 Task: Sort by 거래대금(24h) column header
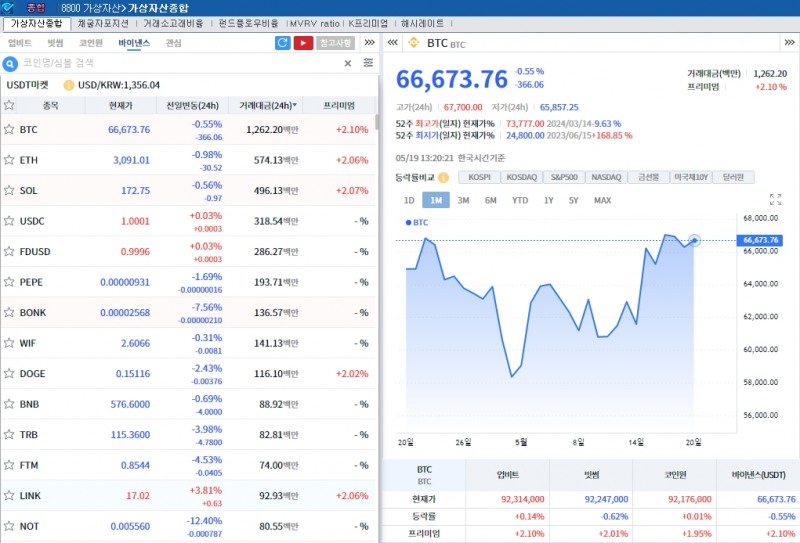coord(266,106)
